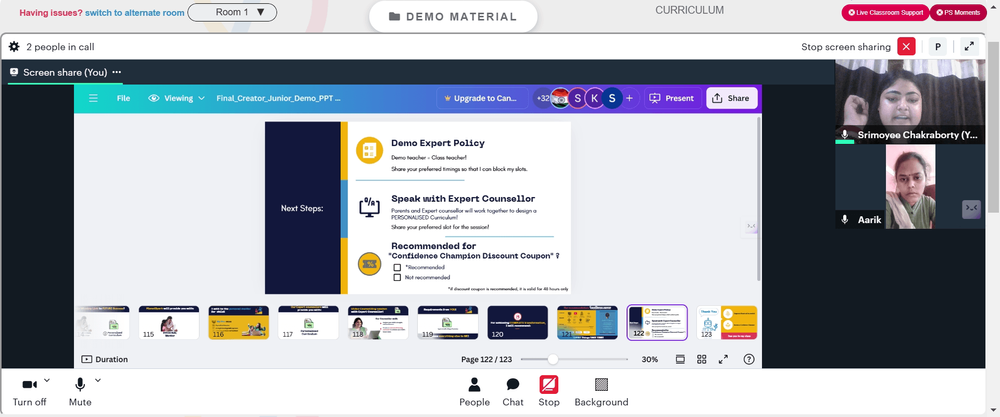Open Canva hamburger menu icon
The height and width of the screenshot is (417, 1000).
(x=93, y=98)
